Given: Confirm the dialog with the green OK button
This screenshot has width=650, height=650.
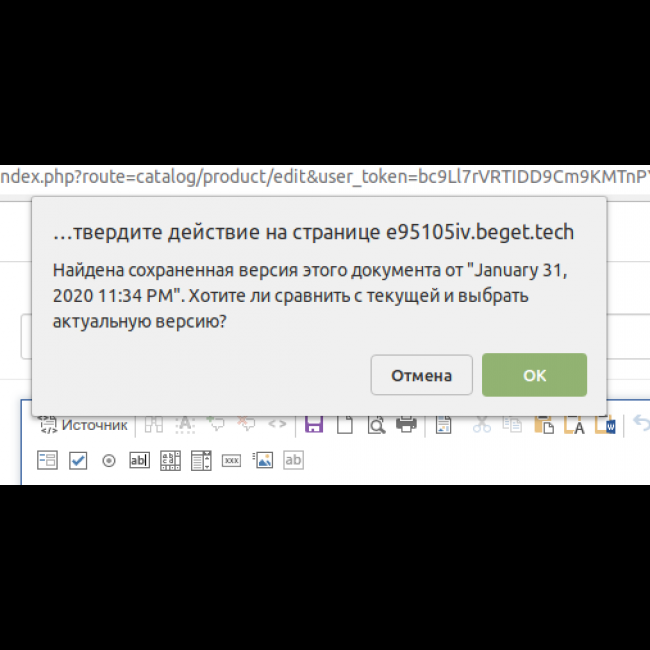Looking at the screenshot, I should [x=534, y=375].
